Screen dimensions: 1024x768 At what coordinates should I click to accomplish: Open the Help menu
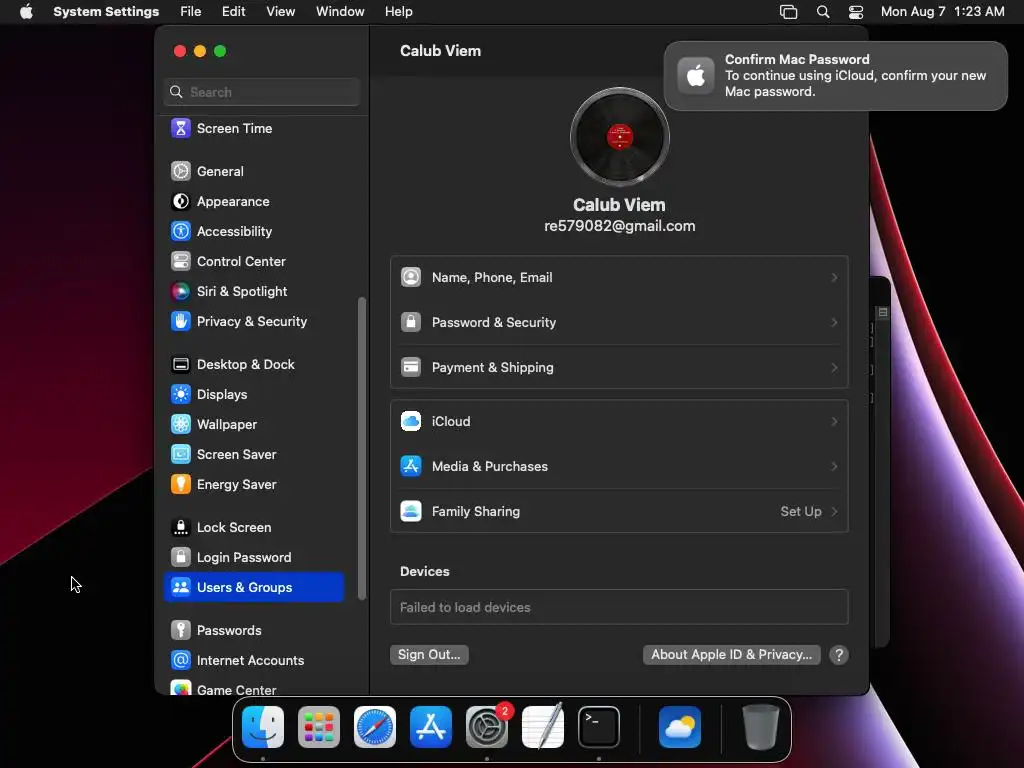(x=398, y=12)
